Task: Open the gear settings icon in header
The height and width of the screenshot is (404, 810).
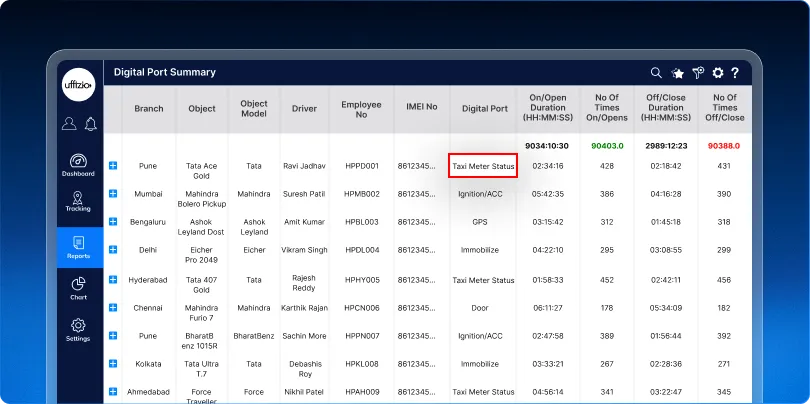Action: pos(718,73)
